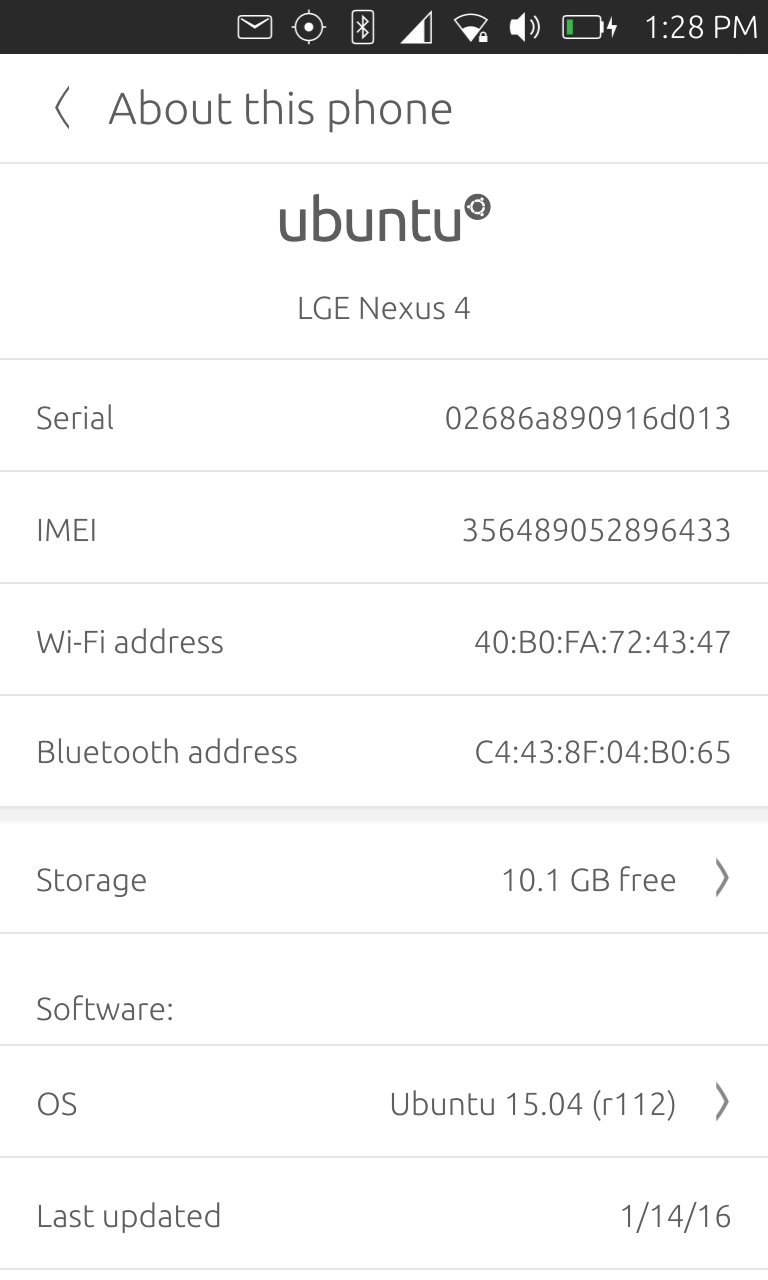Tap the mail envelope status icon

[254, 27]
